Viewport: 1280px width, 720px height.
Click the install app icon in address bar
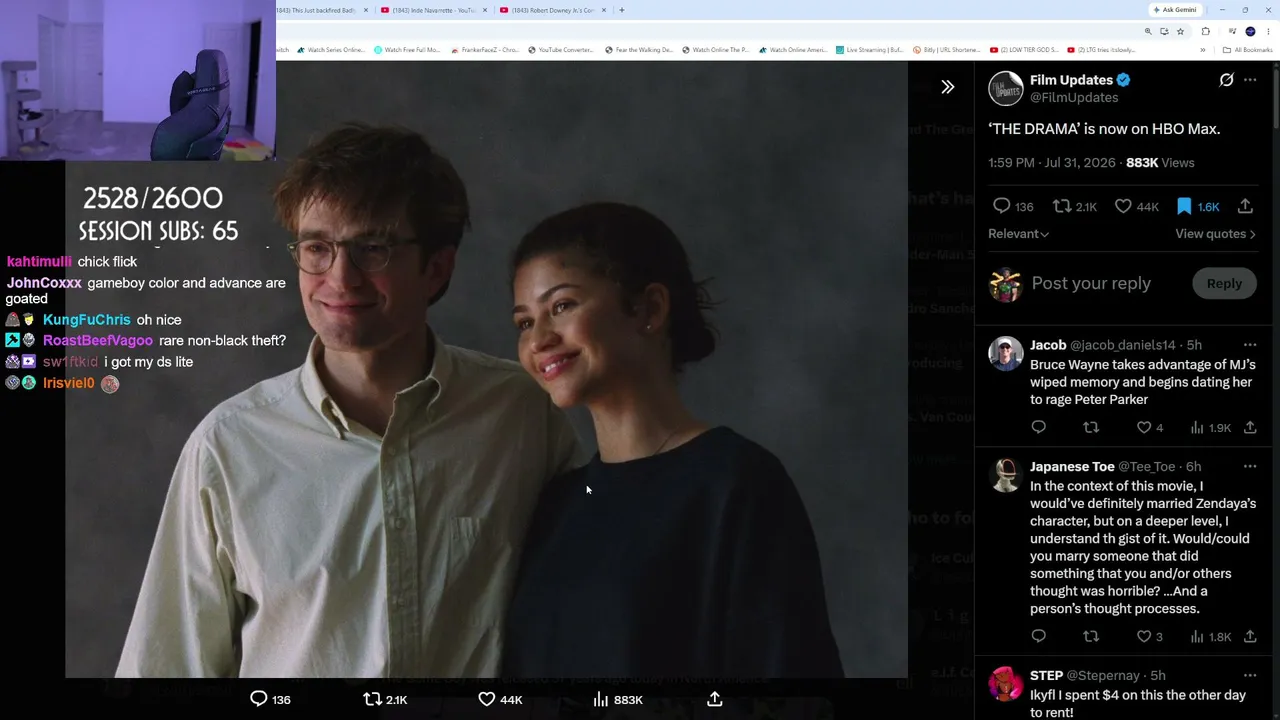1164,31
